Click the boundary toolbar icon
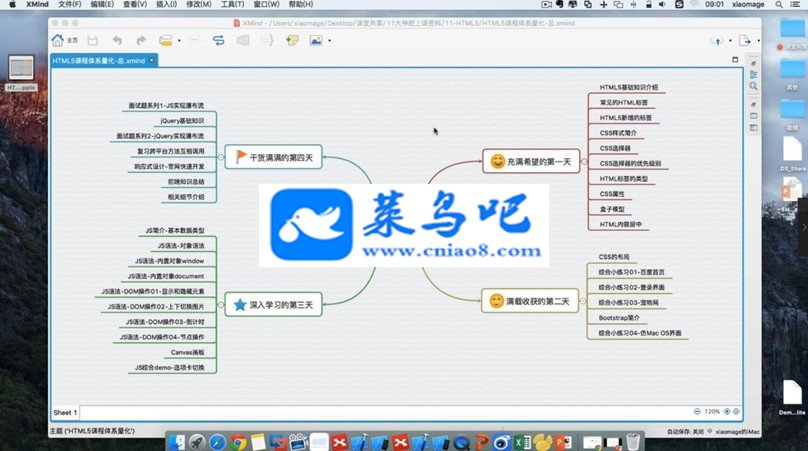This screenshot has width=808, height=451. coord(243,40)
